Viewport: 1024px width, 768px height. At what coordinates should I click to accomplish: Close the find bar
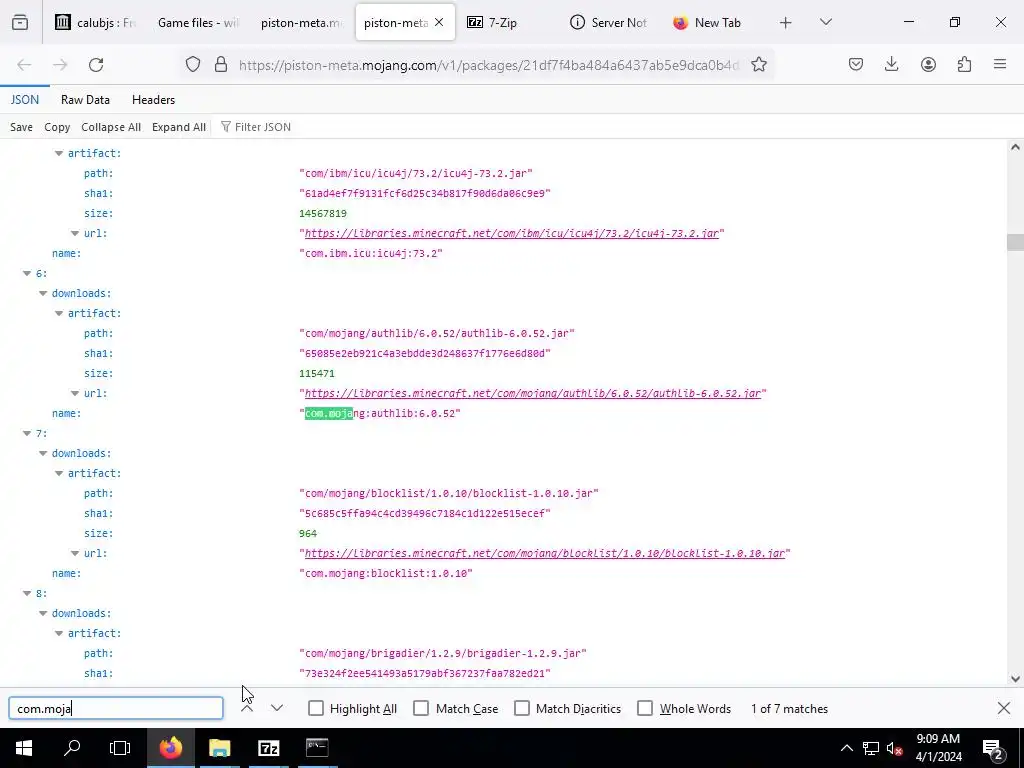pos(1004,709)
